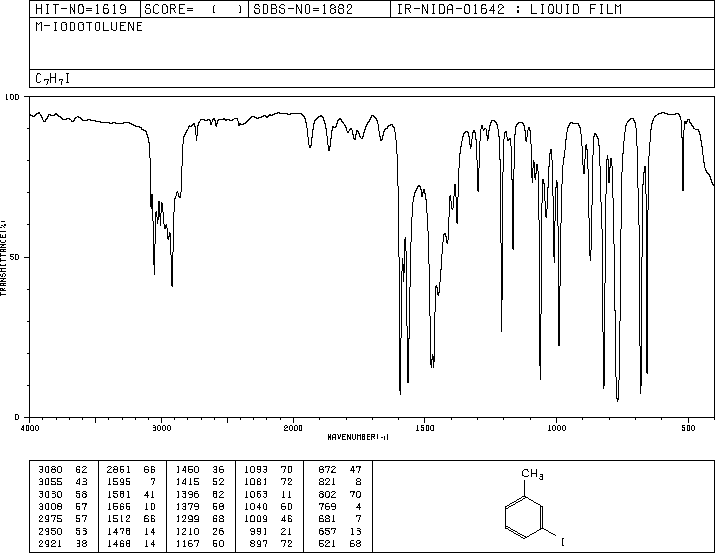This screenshot has height=553, width=715.
Task: Select peak table entry 769
Action: pos(327,506)
